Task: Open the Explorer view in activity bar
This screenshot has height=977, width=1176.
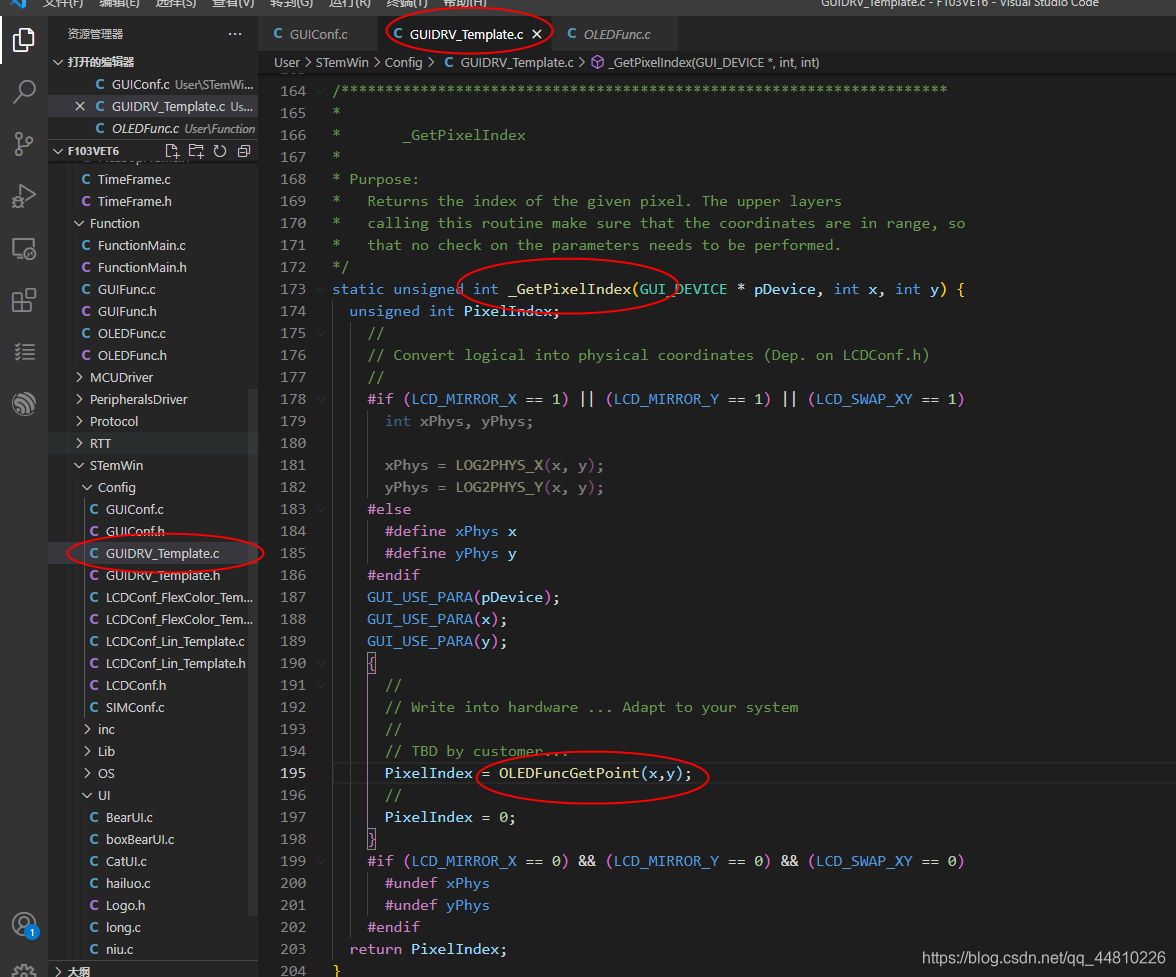Action: point(23,40)
